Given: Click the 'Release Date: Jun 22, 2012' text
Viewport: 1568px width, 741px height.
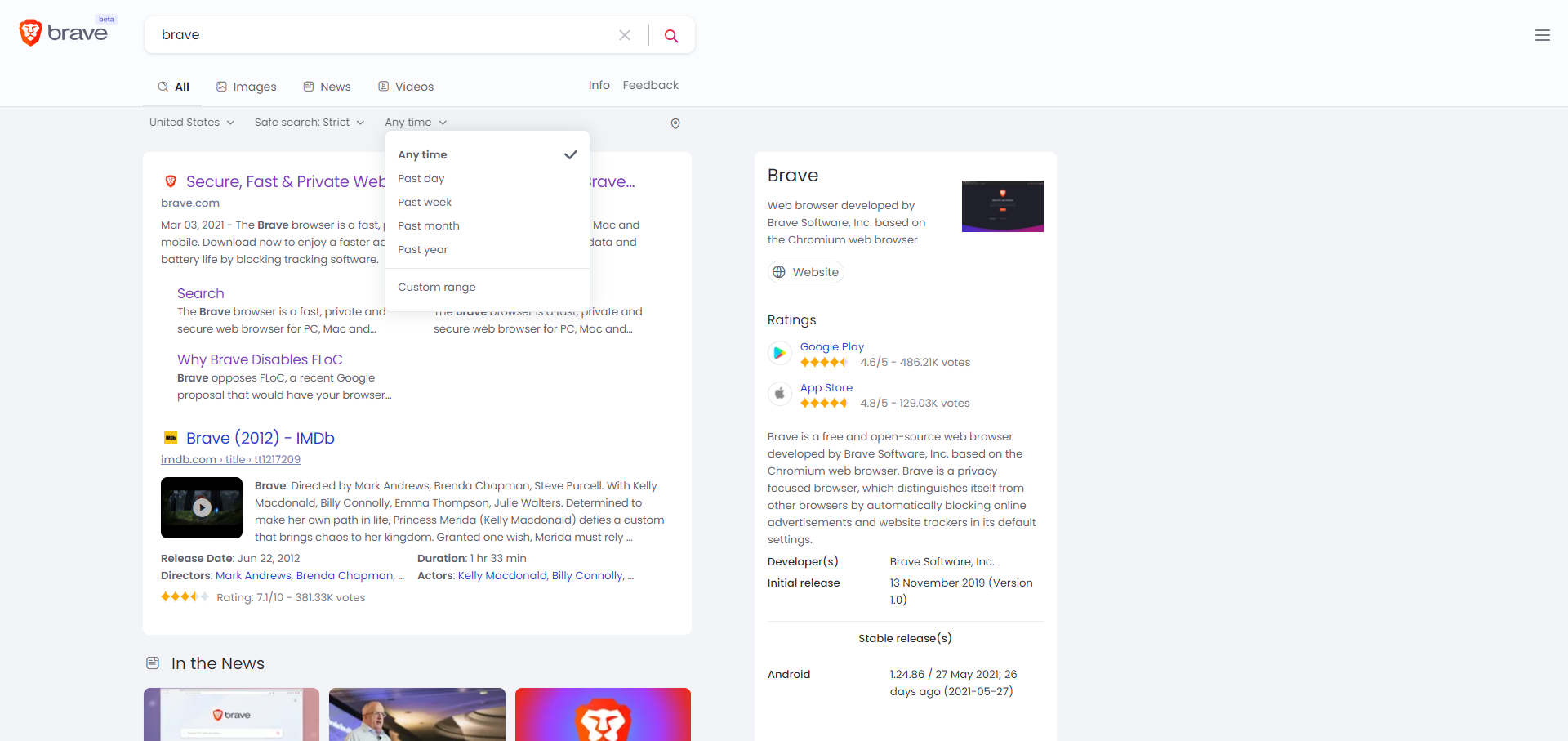Looking at the screenshot, I should pyautogui.click(x=230, y=558).
